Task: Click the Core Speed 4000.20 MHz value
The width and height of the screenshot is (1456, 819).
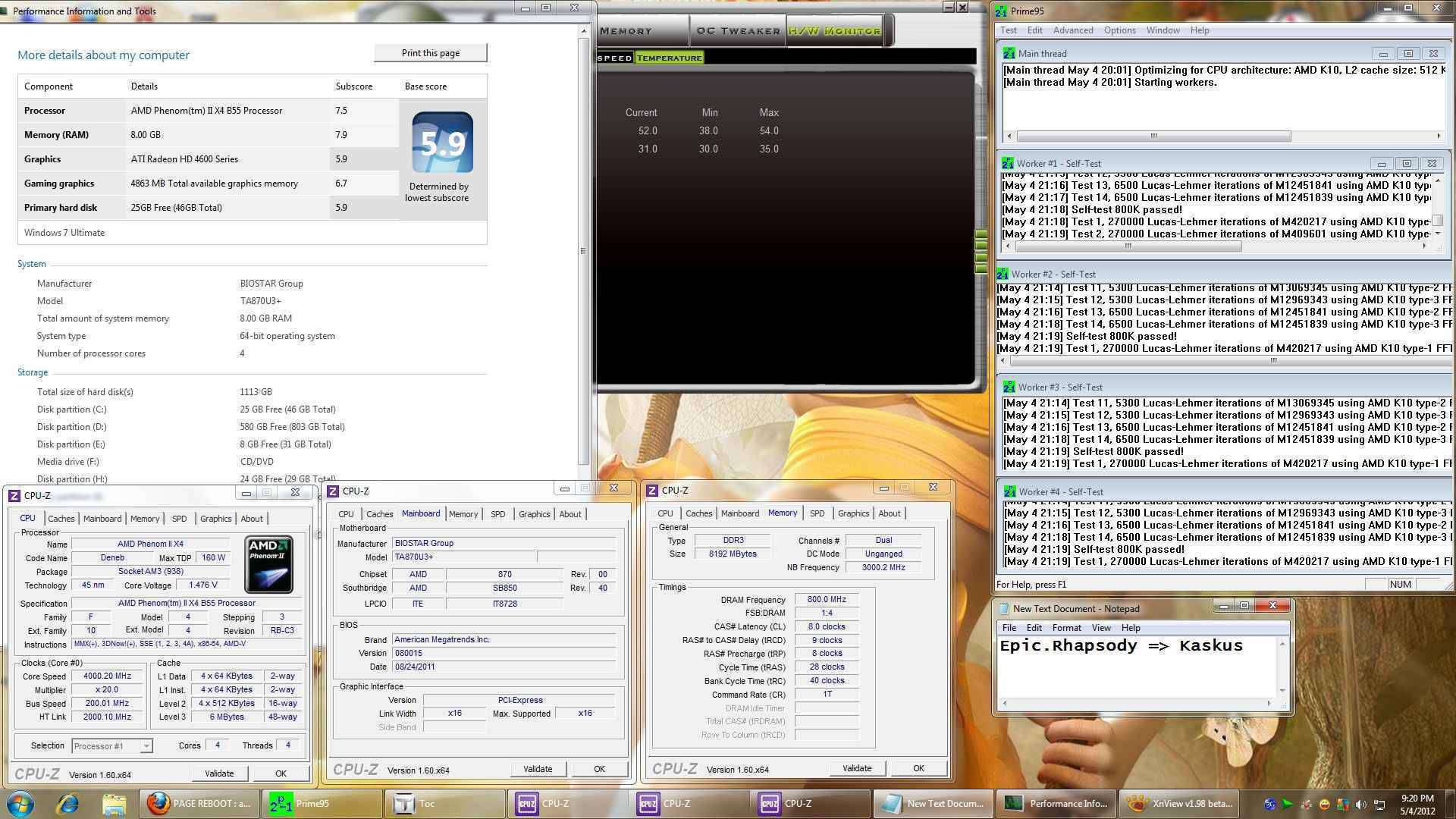Action: [x=107, y=676]
